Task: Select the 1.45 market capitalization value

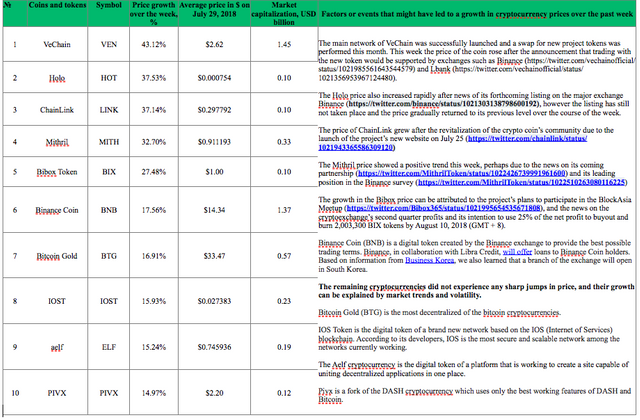Action: pos(284,44)
